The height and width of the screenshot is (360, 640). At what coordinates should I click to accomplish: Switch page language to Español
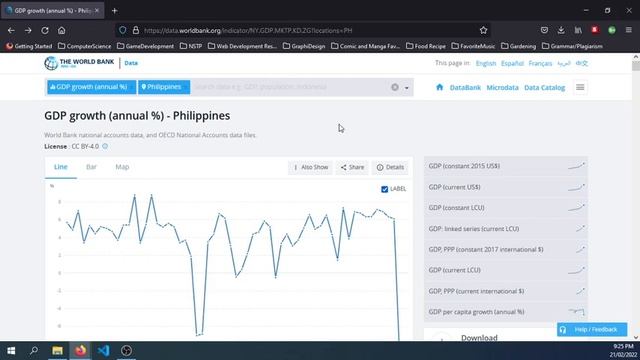pyautogui.click(x=512, y=63)
